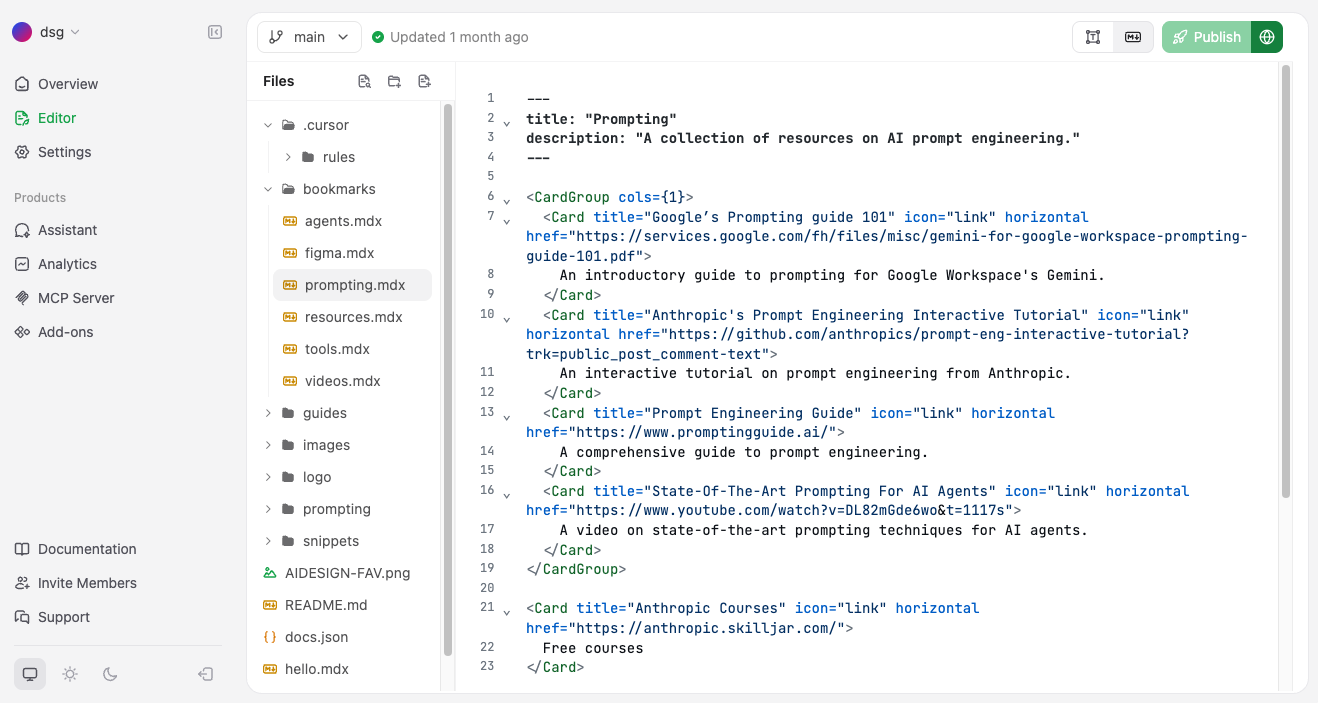The width and height of the screenshot is (1318, 703).
Task: Click the Files panel heading
Action: coord(279,81)
